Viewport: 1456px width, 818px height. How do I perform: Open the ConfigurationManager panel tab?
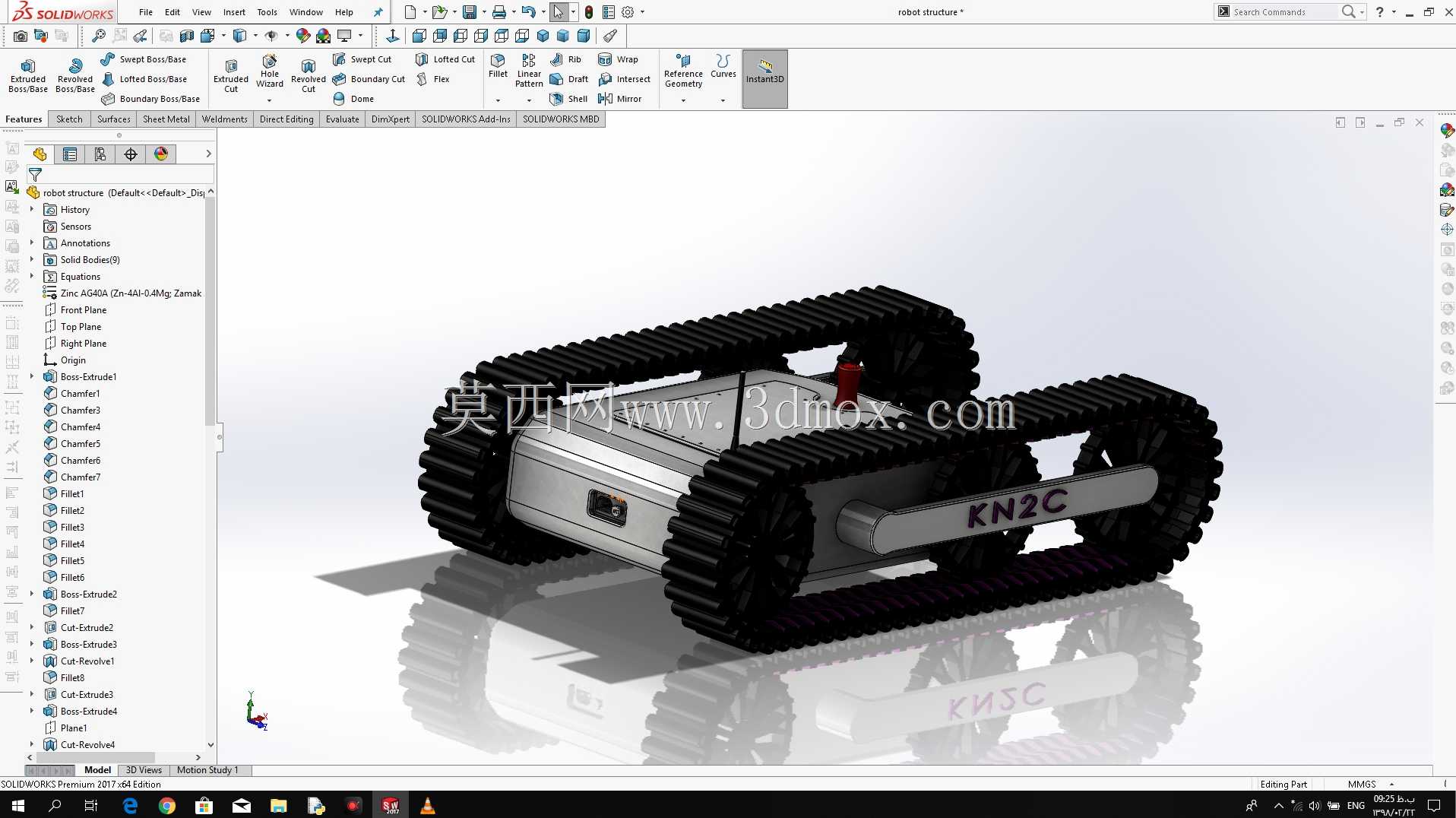[100, 154]
